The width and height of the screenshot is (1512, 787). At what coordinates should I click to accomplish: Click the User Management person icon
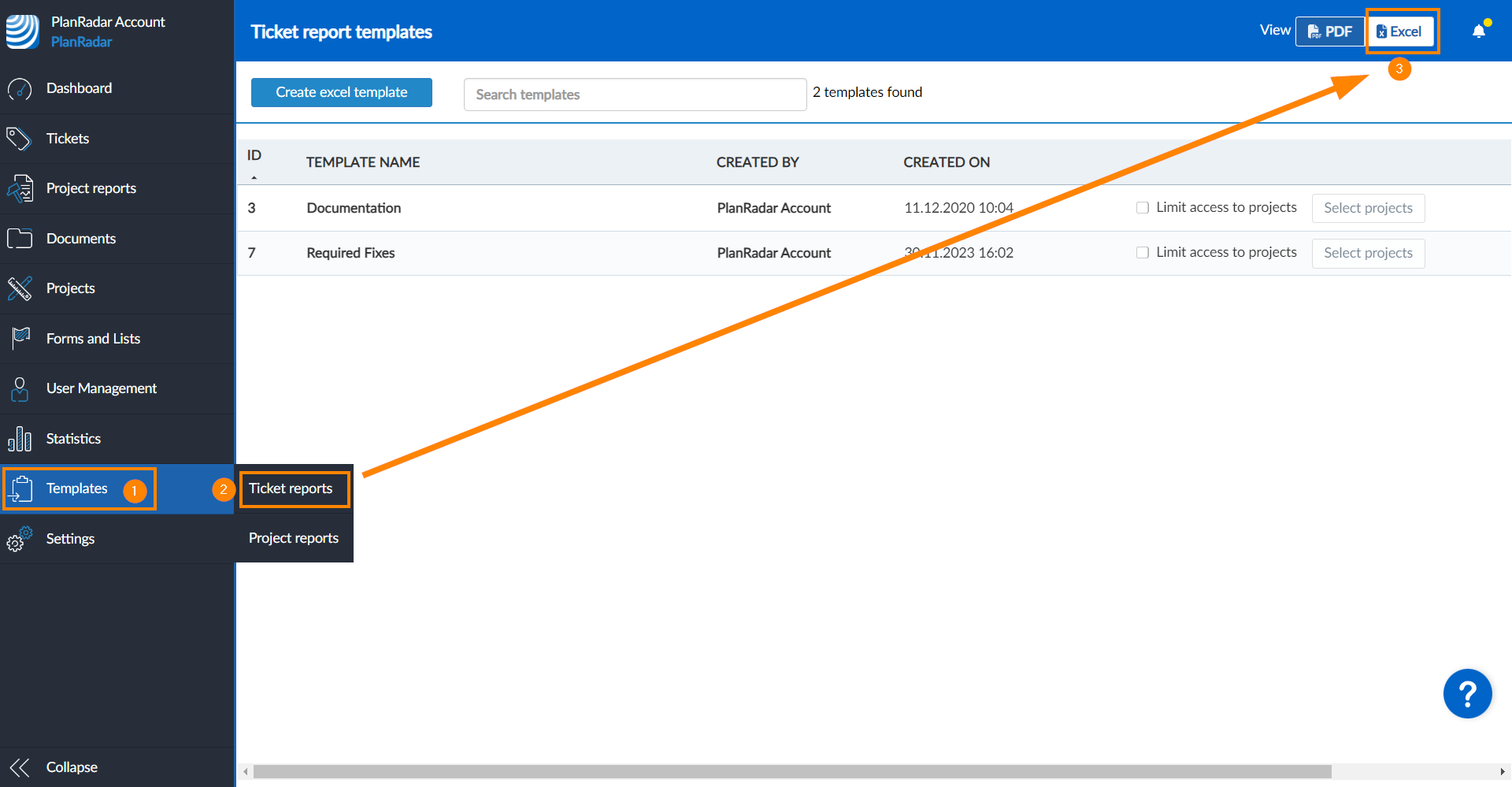tap(20, 388)
